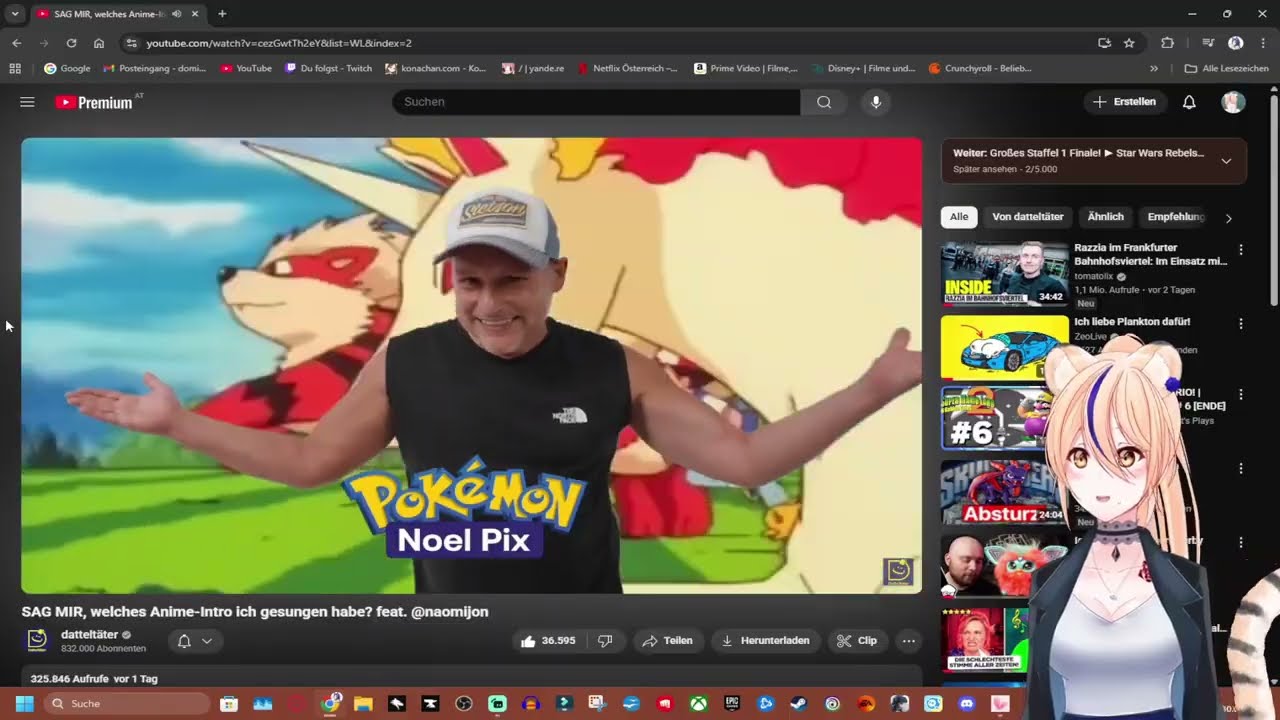Screen dimensions: 1280x720
Task: Open options for Razzia im Frankfurter video
Action: [x=1241, y=249]
